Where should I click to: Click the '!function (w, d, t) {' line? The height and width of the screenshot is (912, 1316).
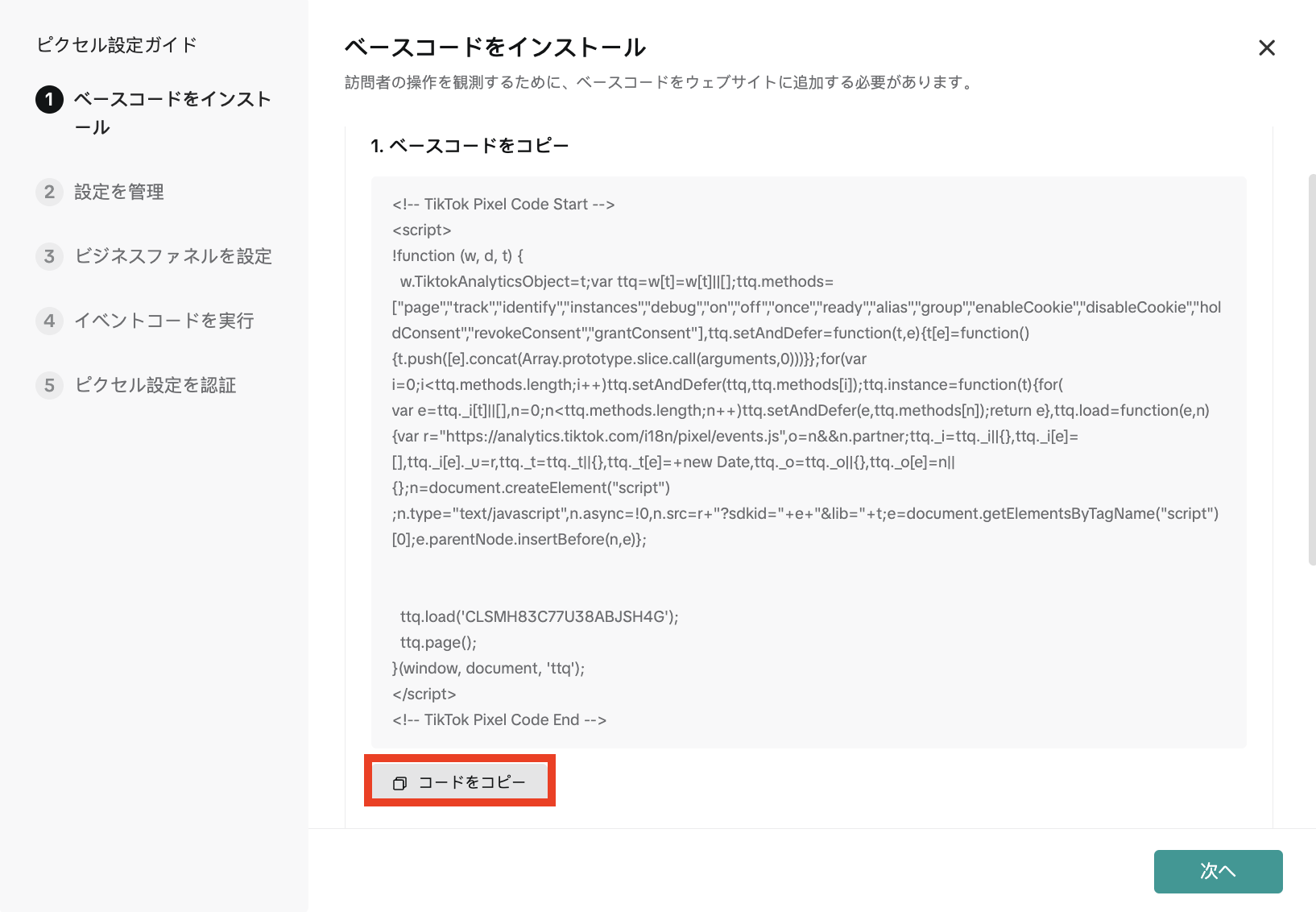(457, 256)
